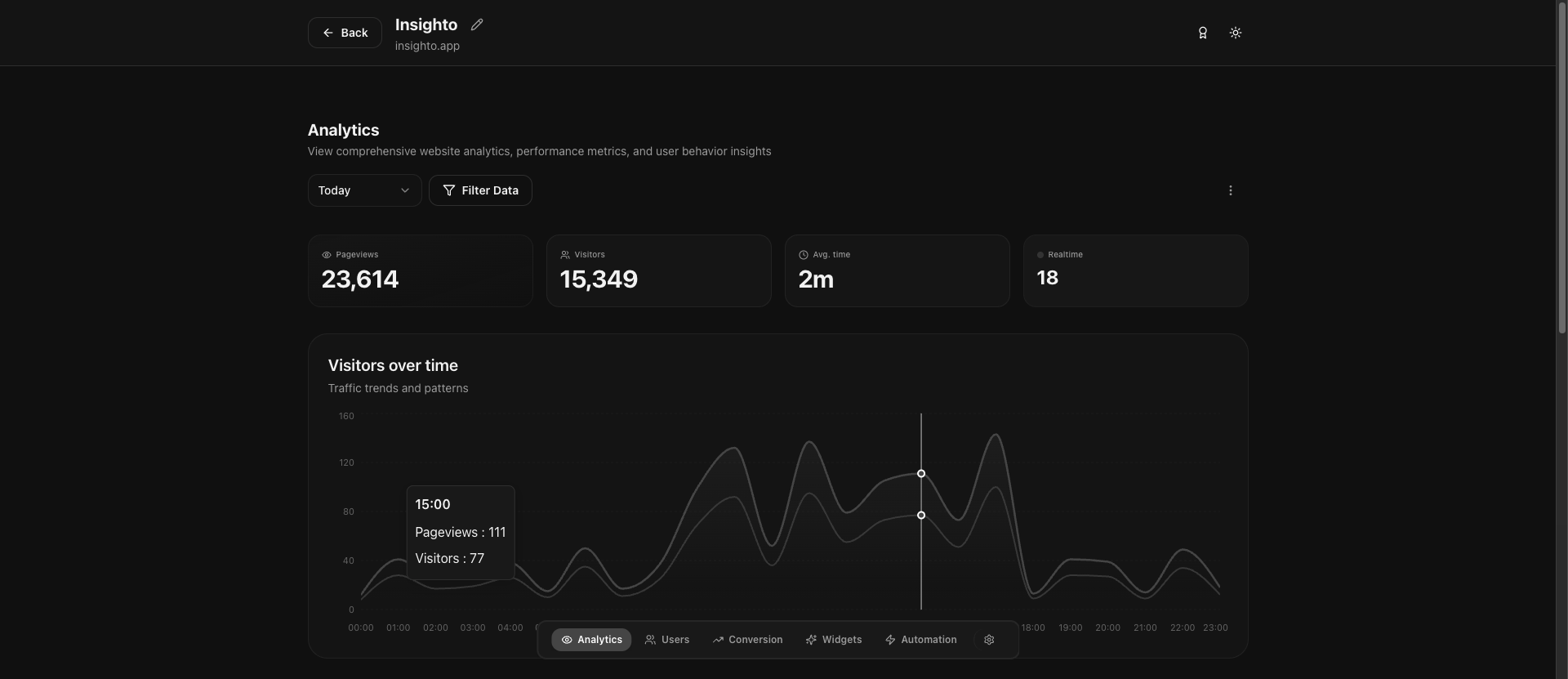Click the people icon on Visitors card

[x=565, y=255]
